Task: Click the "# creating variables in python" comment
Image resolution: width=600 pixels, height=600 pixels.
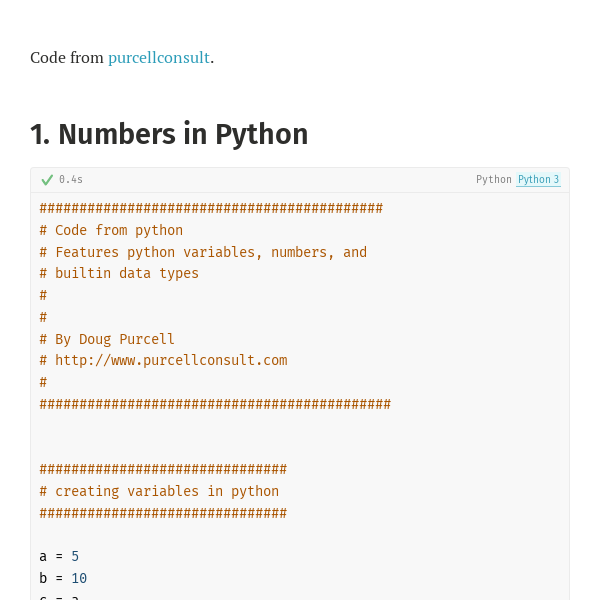Action: coord(159,491)
